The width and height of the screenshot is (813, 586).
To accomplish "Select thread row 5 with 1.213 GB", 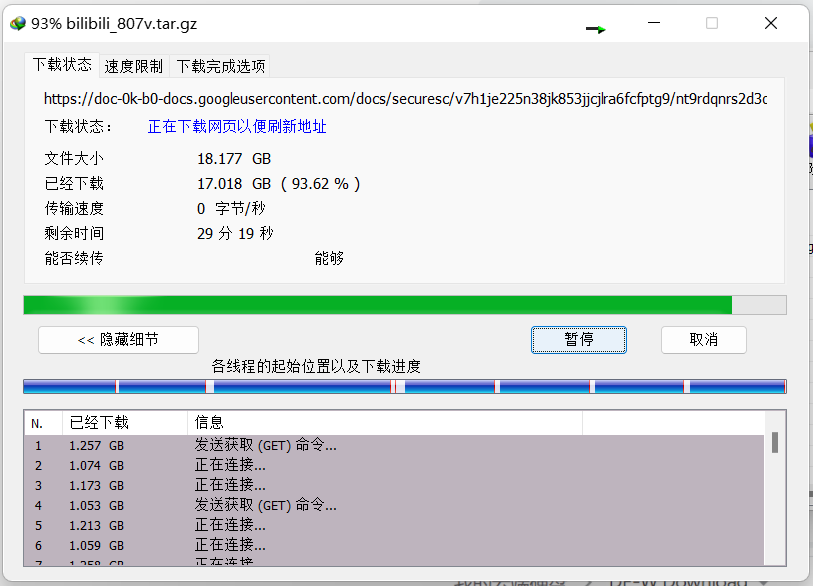I will point(394,525).
